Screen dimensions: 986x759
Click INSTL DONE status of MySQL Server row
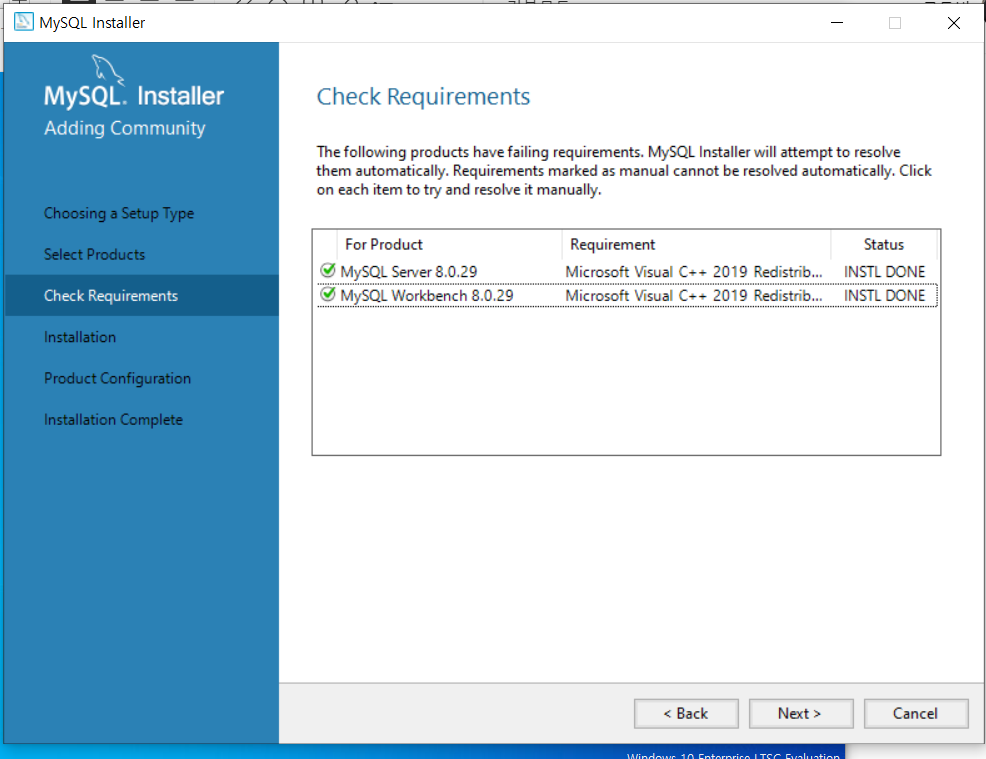(884, 272)
